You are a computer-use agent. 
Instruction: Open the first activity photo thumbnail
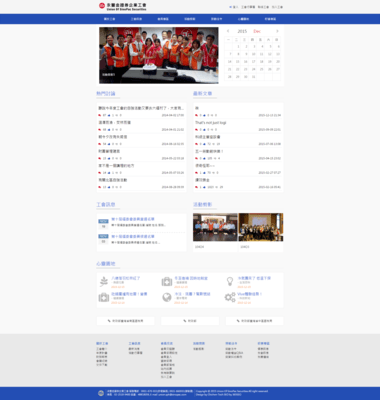tap(215, 227)
